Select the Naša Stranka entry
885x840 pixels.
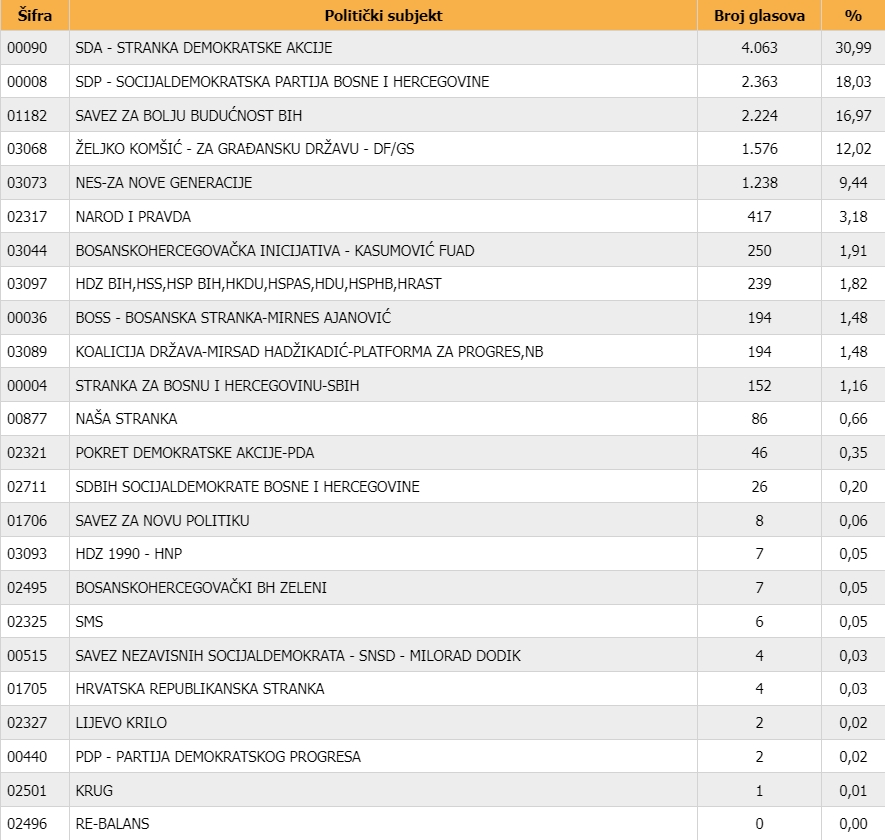(x=126, y=419)
